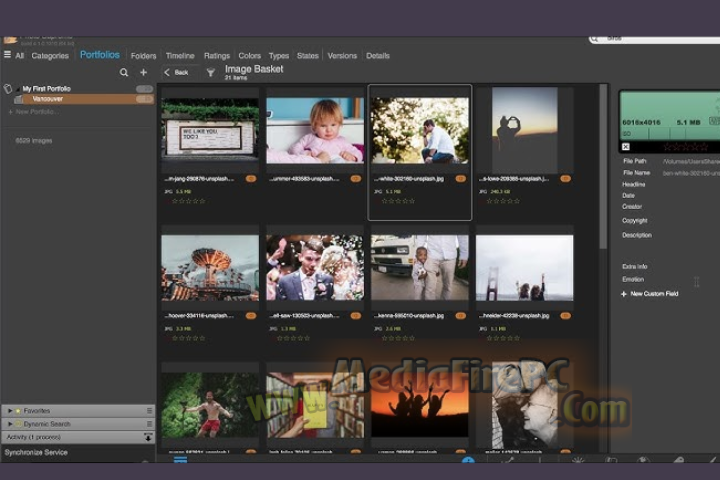Screen dimensions: 720x480
Task: Click the File Name value text
Action: click(x=691, y=173)
